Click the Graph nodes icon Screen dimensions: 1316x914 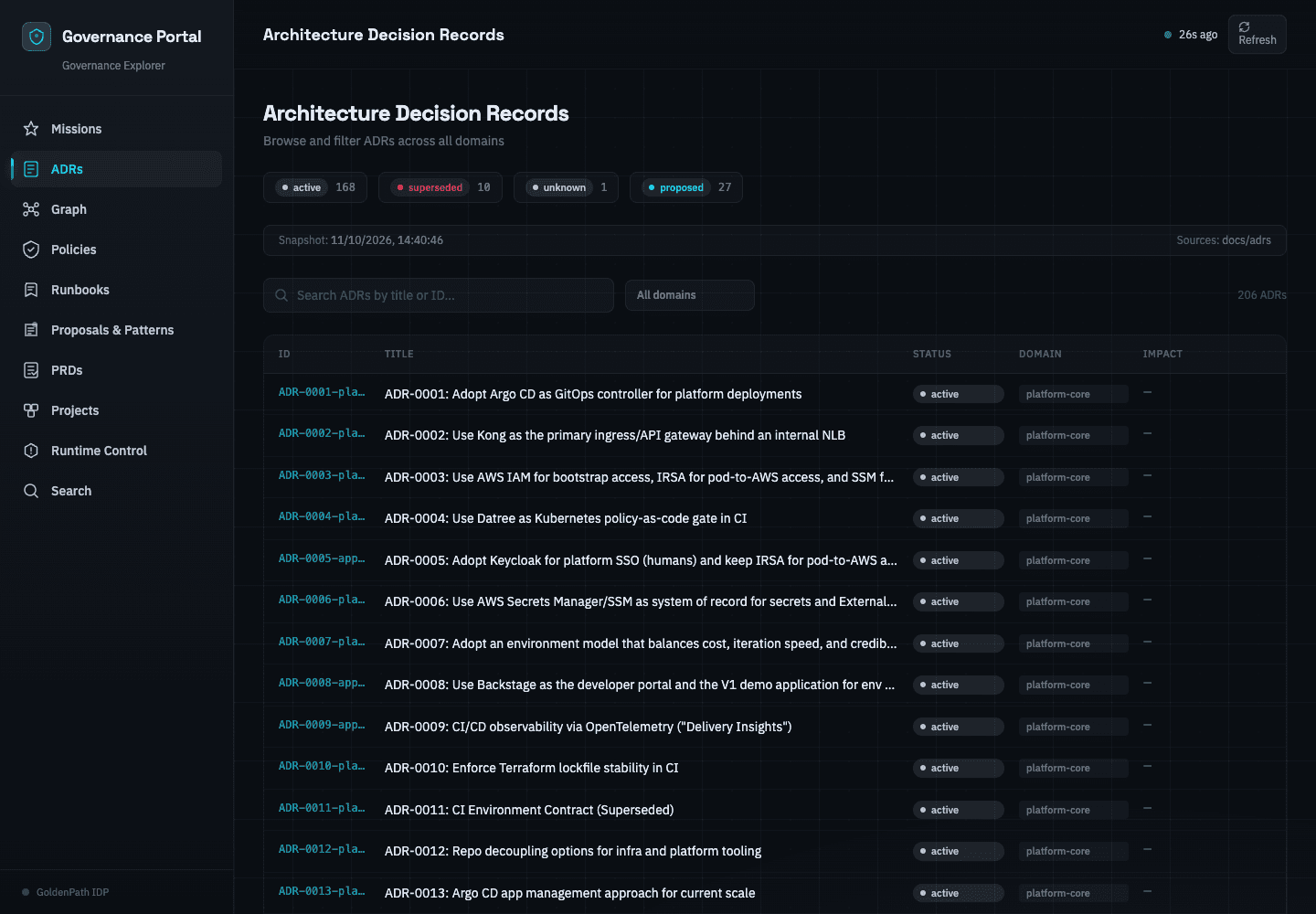tap(31, 209)
